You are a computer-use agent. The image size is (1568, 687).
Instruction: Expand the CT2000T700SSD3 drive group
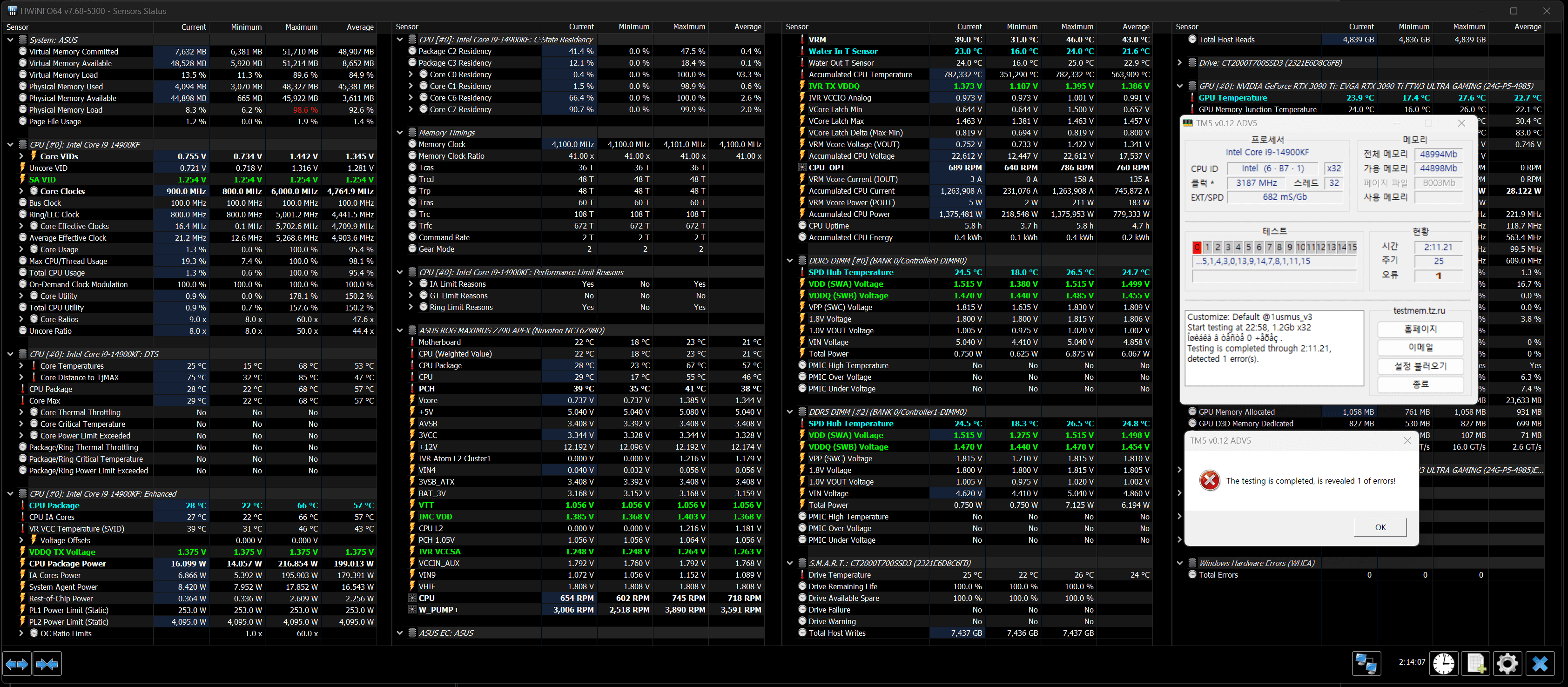point(1180,63)
